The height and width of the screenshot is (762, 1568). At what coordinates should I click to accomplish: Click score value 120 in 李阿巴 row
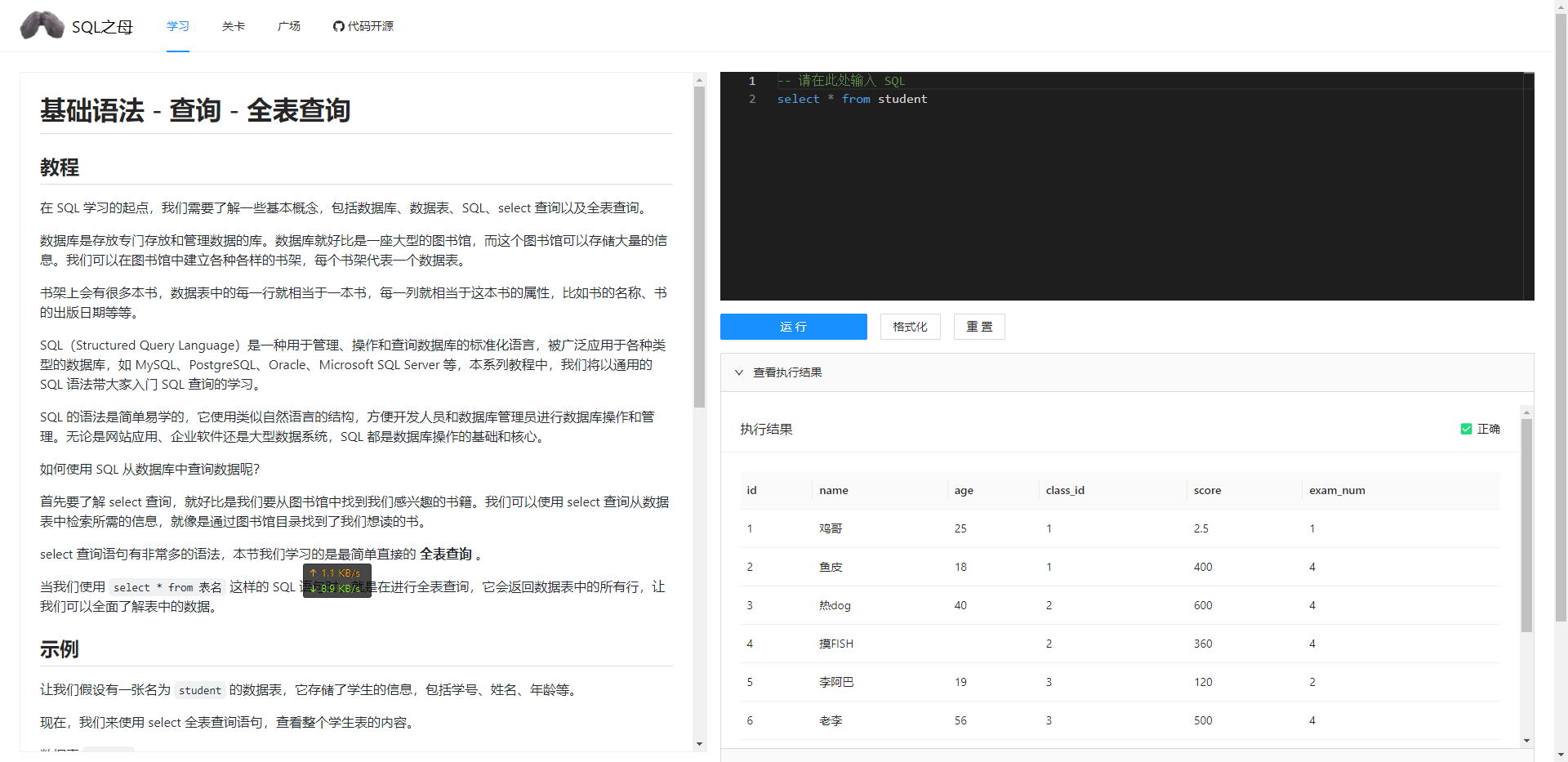coord(1203,682)
